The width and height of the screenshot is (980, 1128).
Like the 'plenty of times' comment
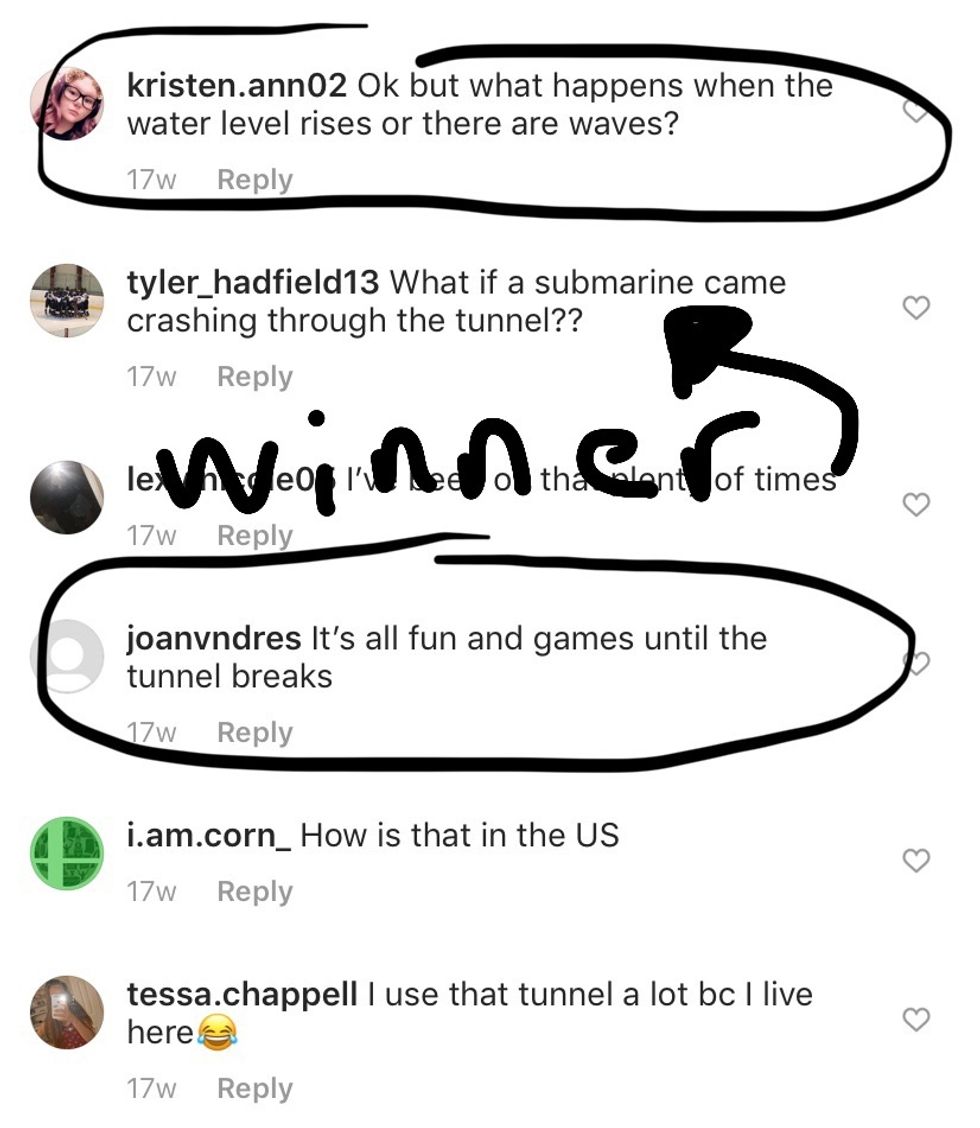[916, 504]
